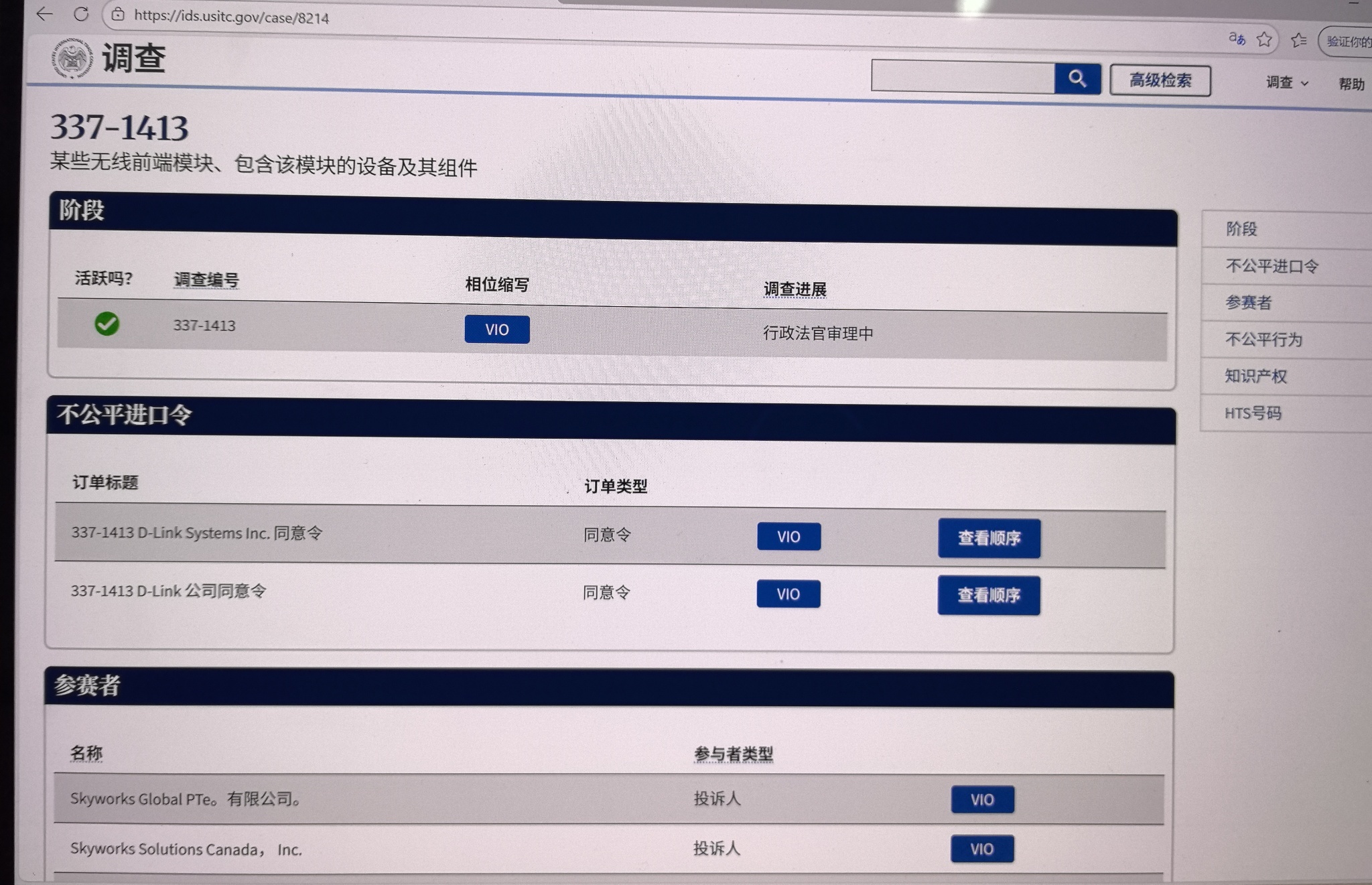Viewport: 1372px width, 885px height.
Task: Click the USITC seal logo
Action: coord(72,58)
